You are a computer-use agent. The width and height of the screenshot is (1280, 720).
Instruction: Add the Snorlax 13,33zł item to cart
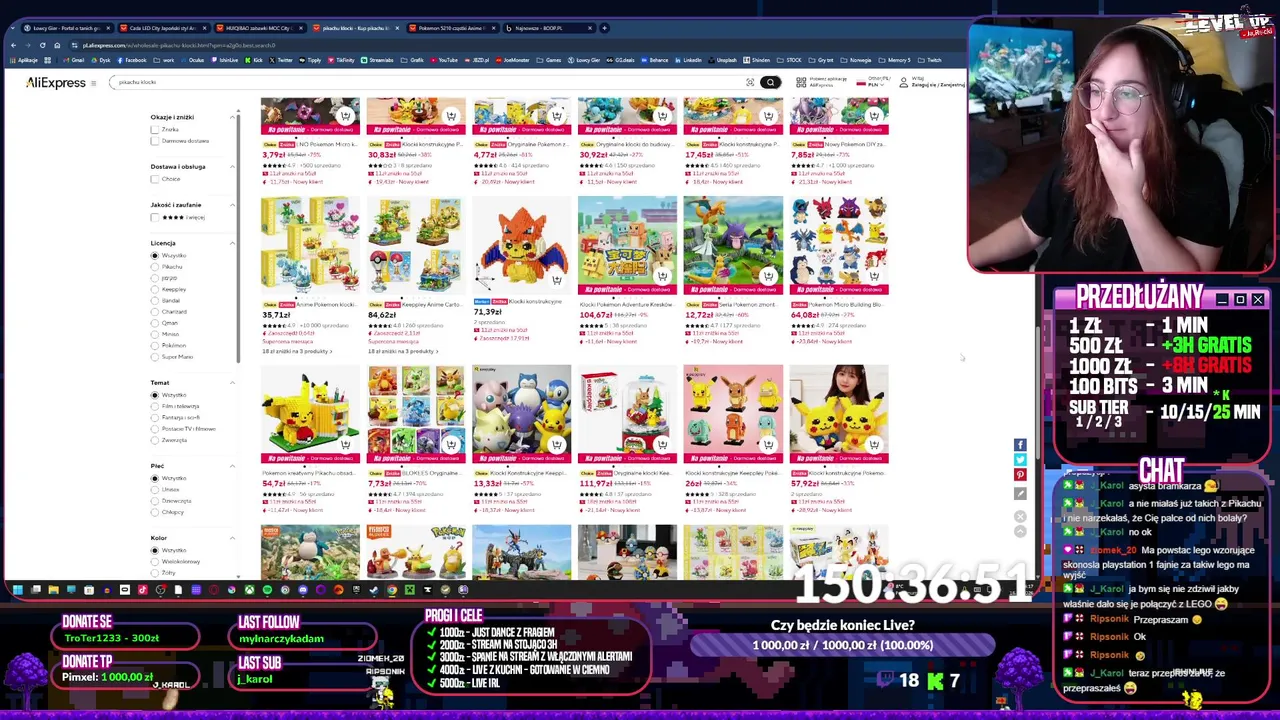557,443
